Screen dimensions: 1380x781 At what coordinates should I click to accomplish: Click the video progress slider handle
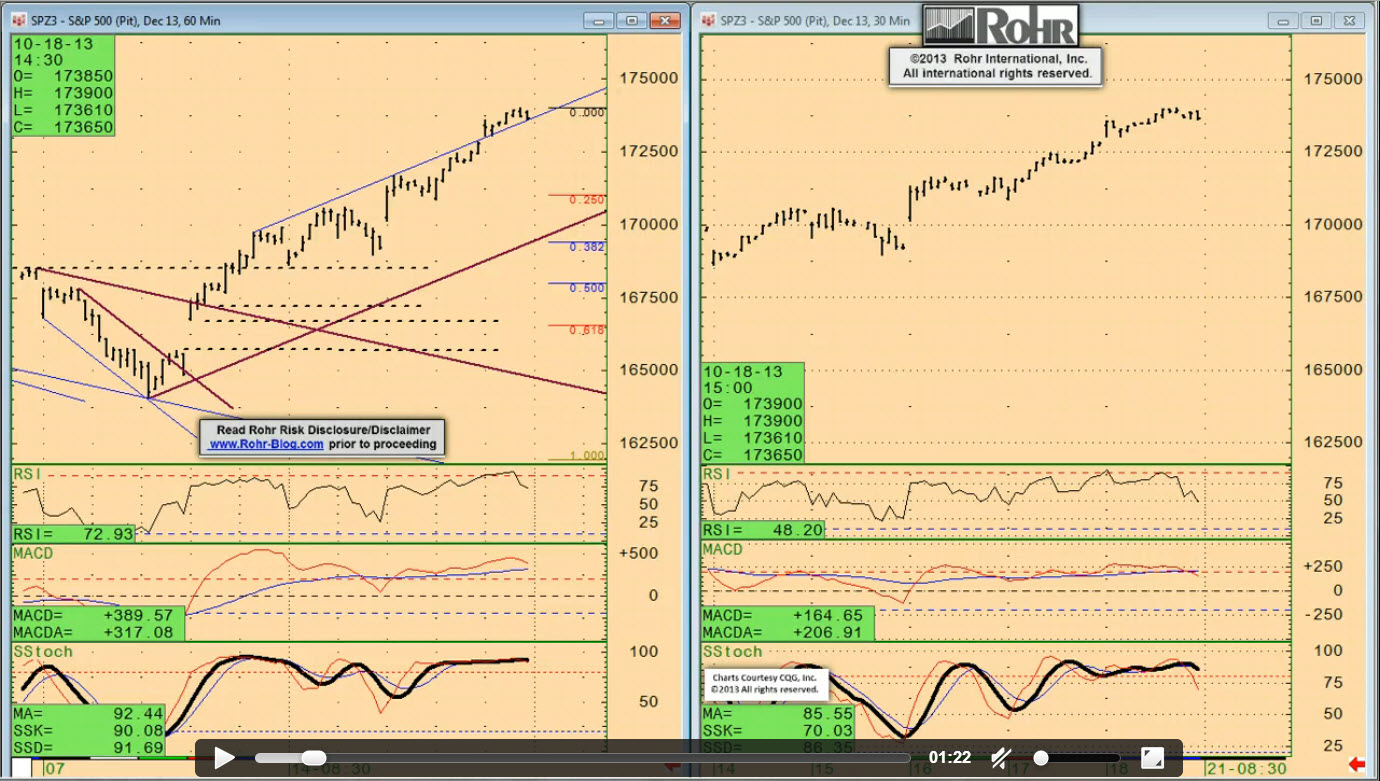point(313,758)
